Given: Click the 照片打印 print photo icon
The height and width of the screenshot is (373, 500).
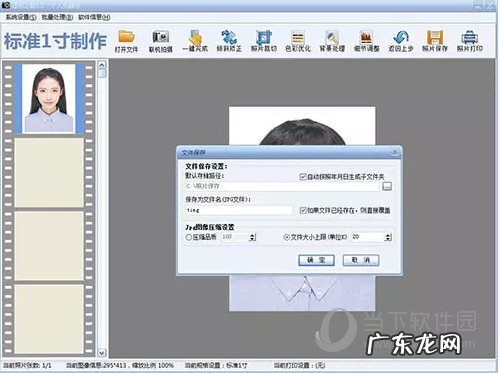Looking at the screenshot, I should click(470, 41).
